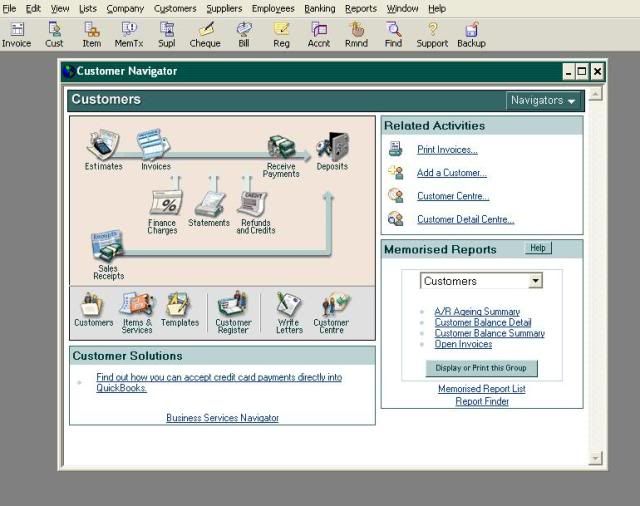Open the Customer Detail Centre link
The image size is (640, 506).
click(465, 220)
